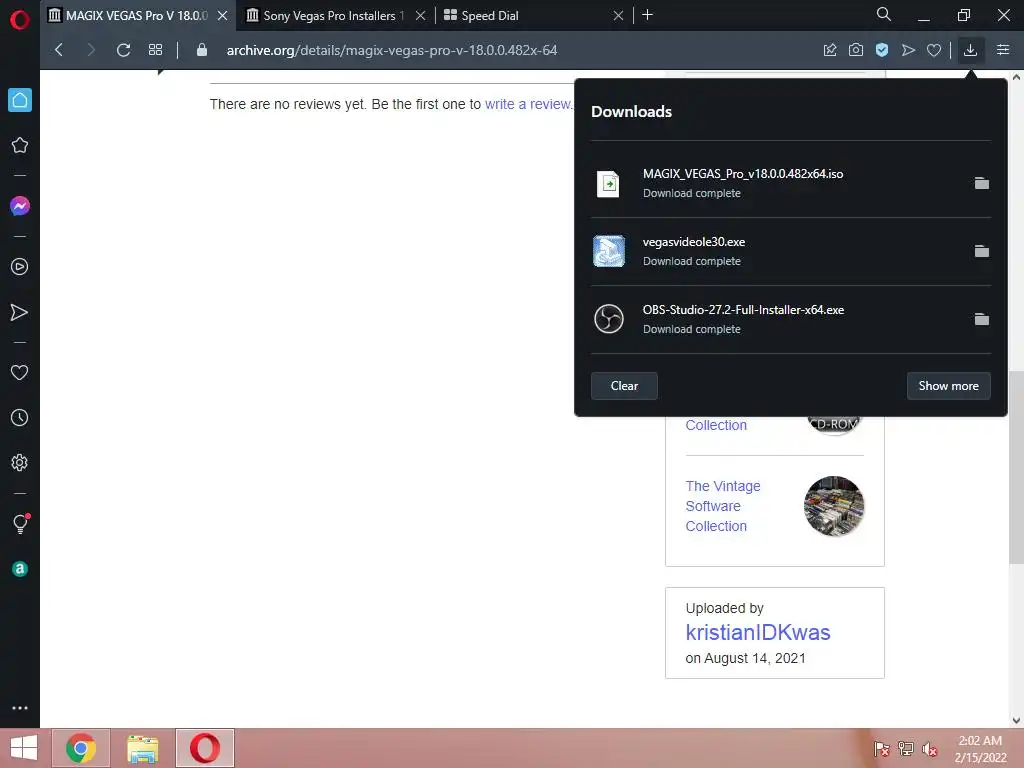Open Action Center flag tray icon
1024x768 pixels.
click(x=882, y=749)
